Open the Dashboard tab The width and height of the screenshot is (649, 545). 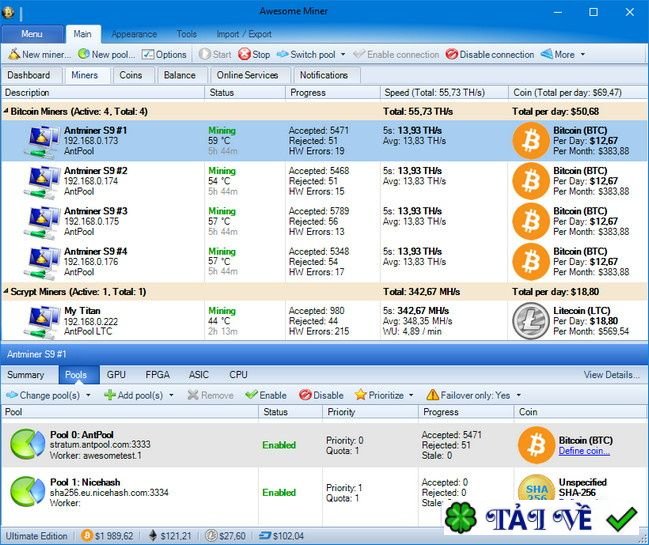coord(29,75)
